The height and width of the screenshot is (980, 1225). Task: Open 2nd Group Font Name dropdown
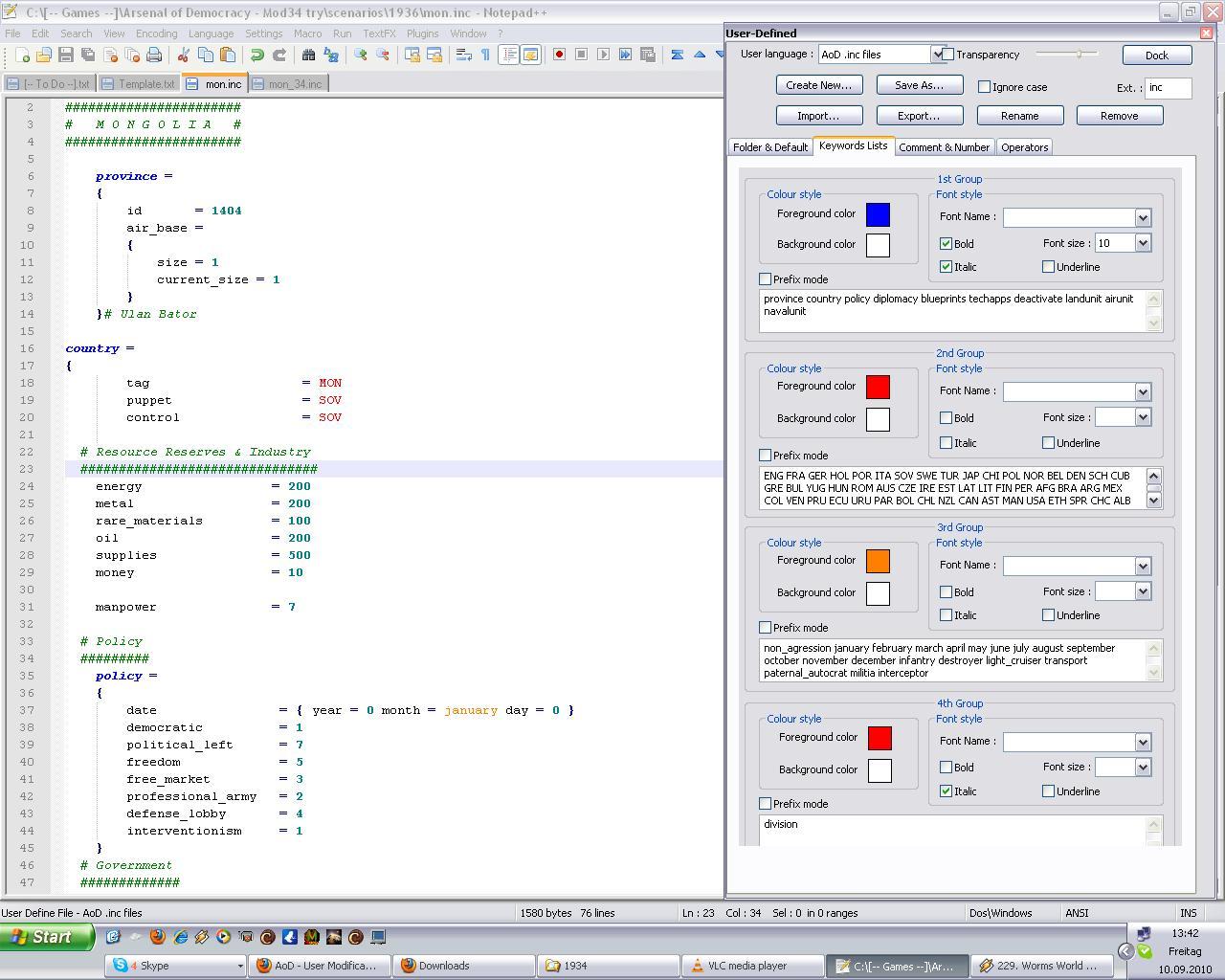tap(1143, 392)
